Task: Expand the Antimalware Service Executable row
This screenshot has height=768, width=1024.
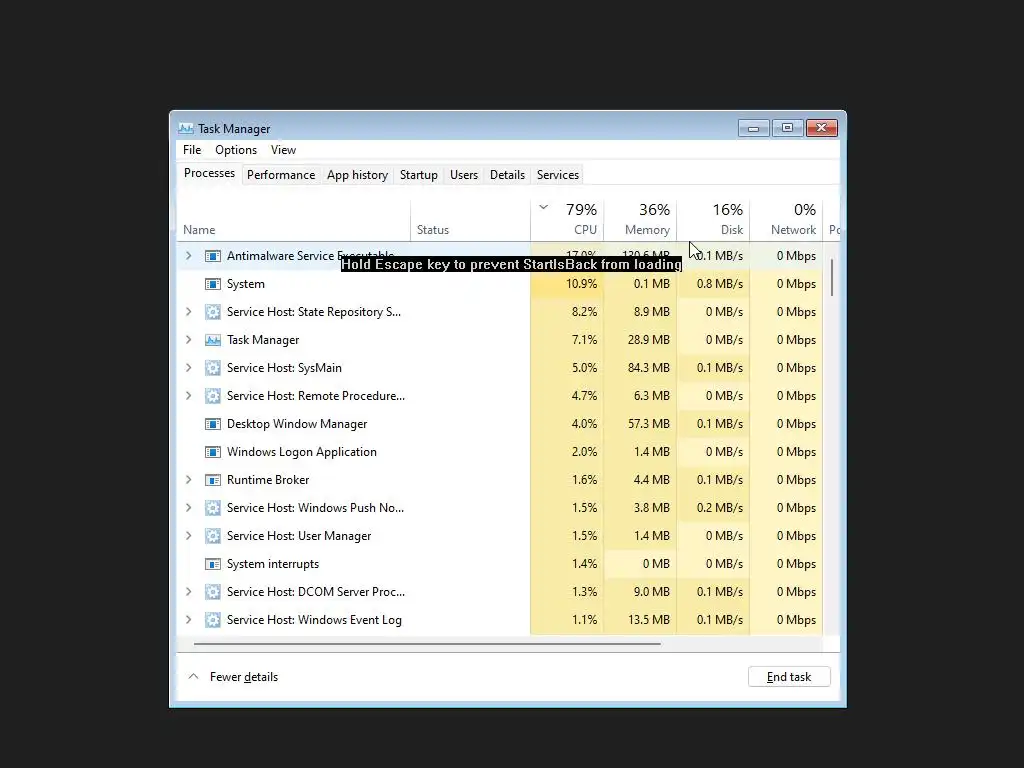Action: (x=189, y=256)
